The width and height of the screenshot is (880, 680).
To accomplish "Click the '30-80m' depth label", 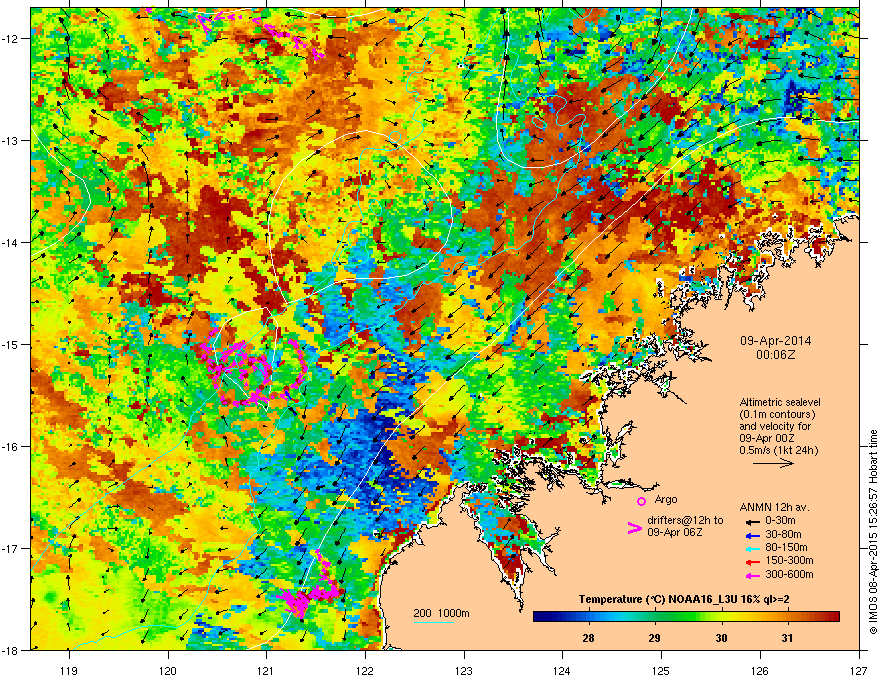I will 783,534.
